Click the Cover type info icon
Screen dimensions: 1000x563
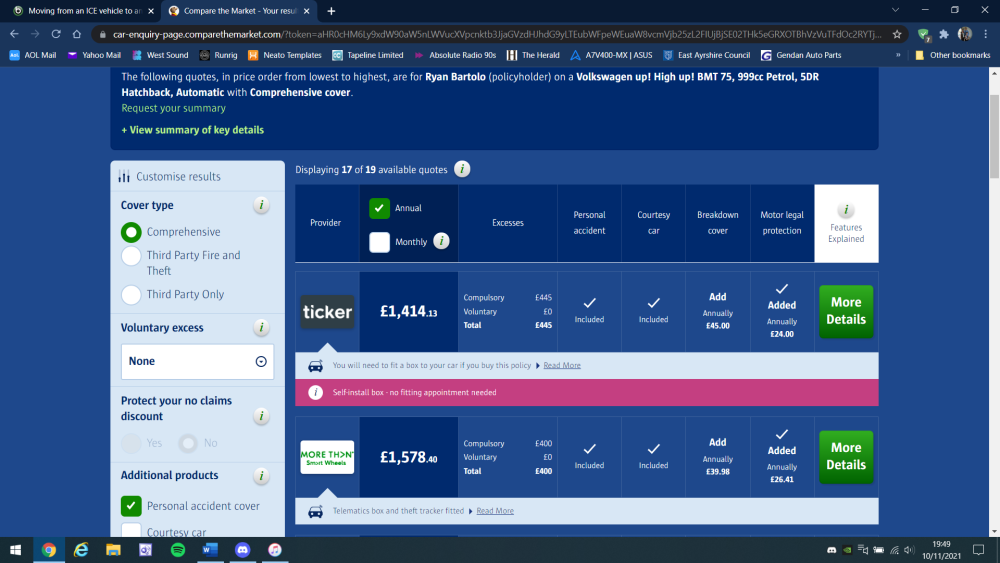coord(261,205)
